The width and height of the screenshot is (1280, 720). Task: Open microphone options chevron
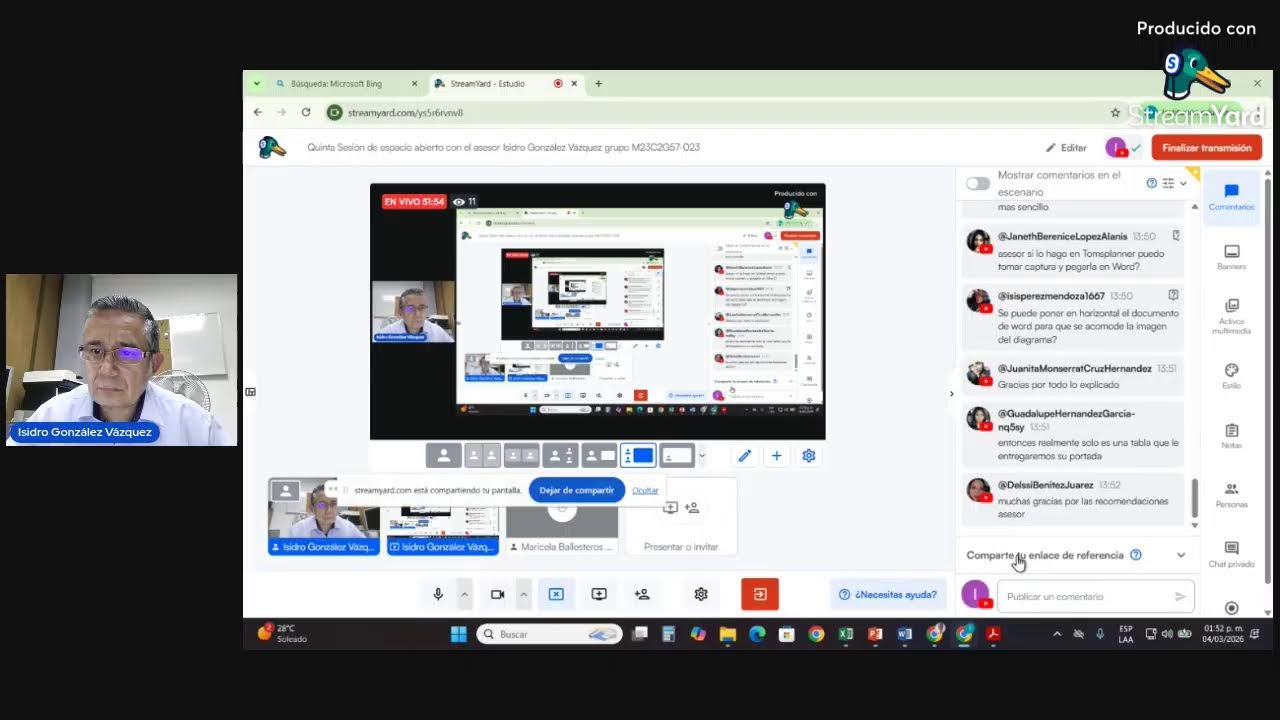464,594
